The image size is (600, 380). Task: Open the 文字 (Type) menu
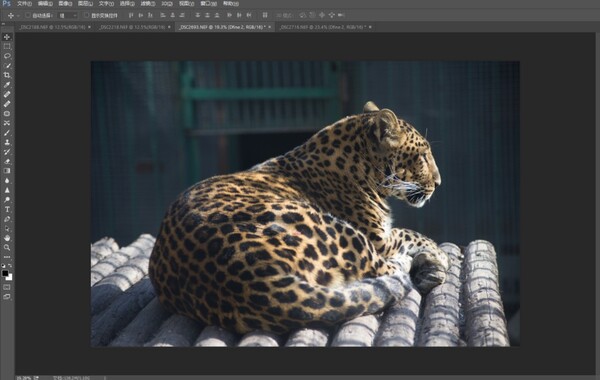(x=106, y=3)
